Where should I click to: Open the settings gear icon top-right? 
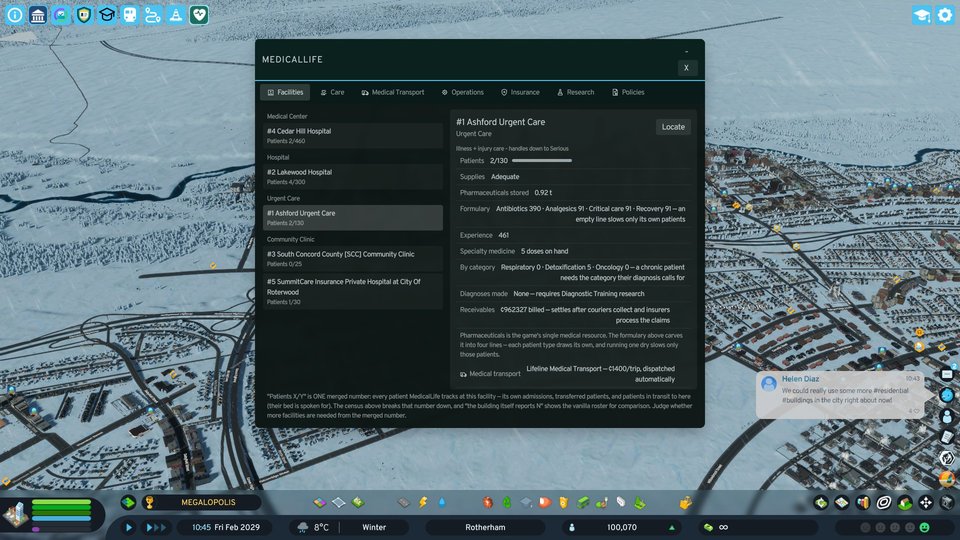pos(945,15)
